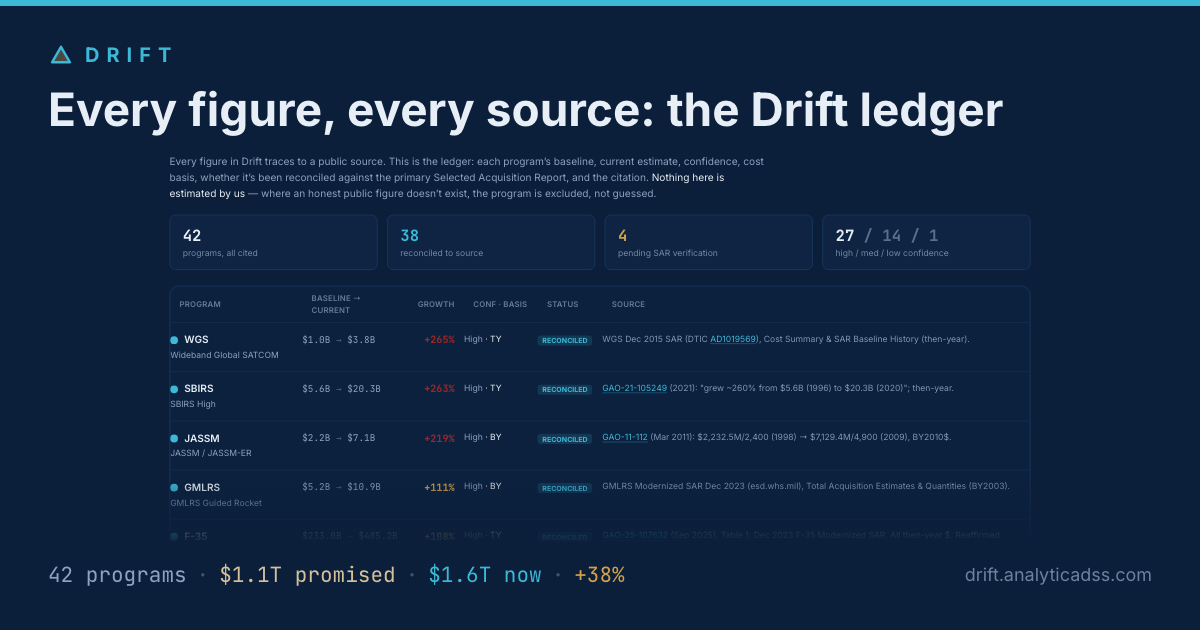Viewport: 1200px width, 630px height.
Task: Sort by the GROWTH column header
Action: (436, 304)
